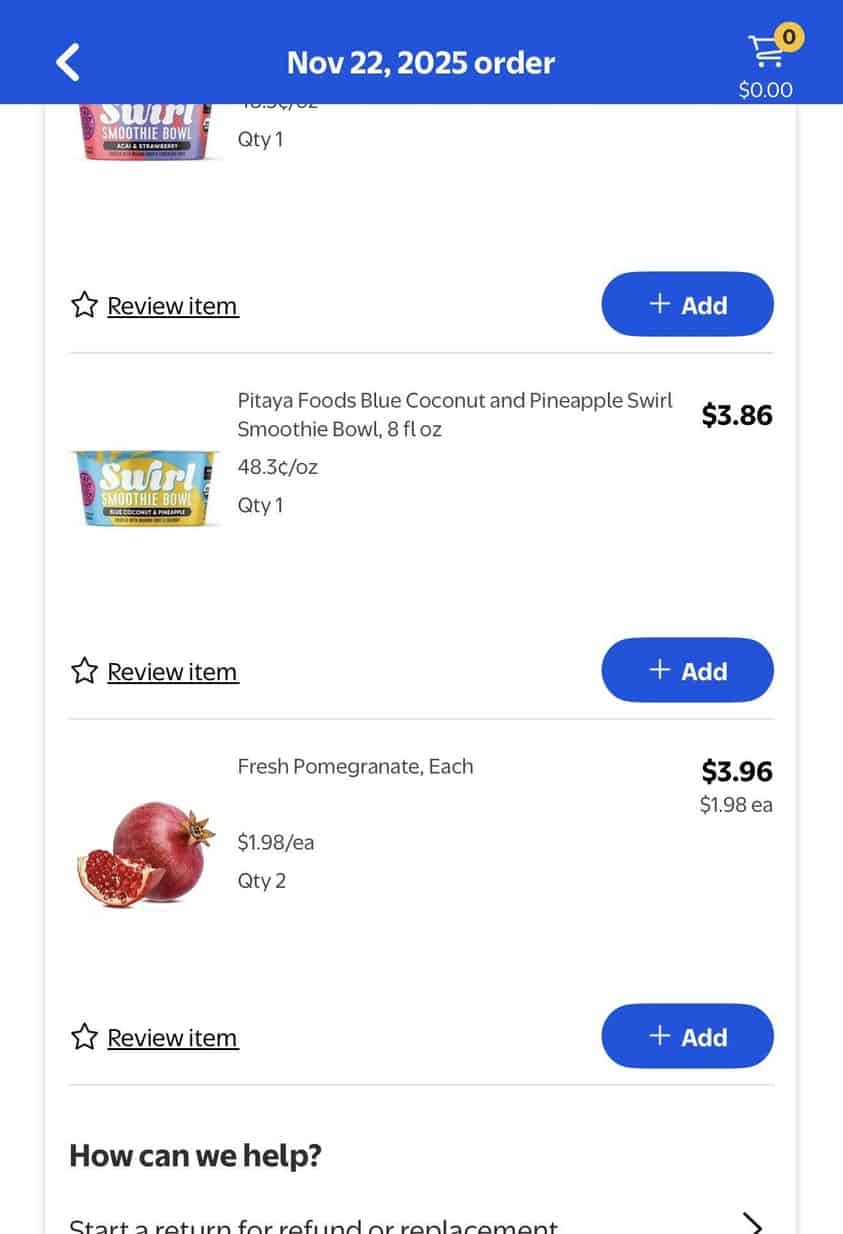Tap star icon for Blue Coconut bowl review
Screen dimensions: 843x1234
[x=84, y=671]
